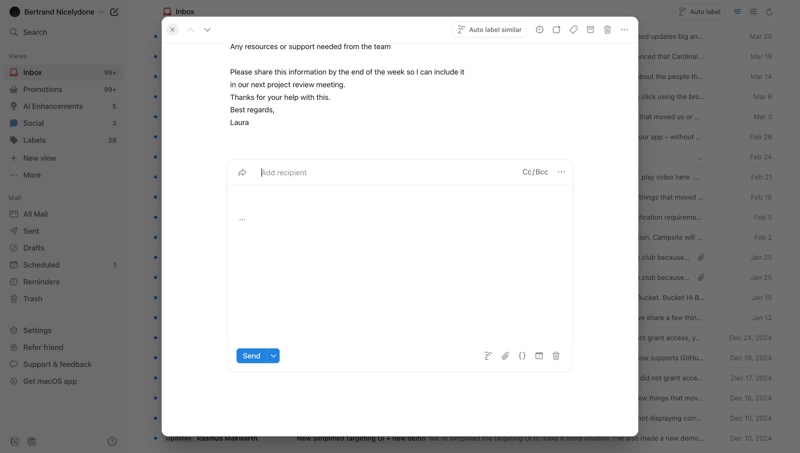Click Auto label similar button

coord(489,30)
